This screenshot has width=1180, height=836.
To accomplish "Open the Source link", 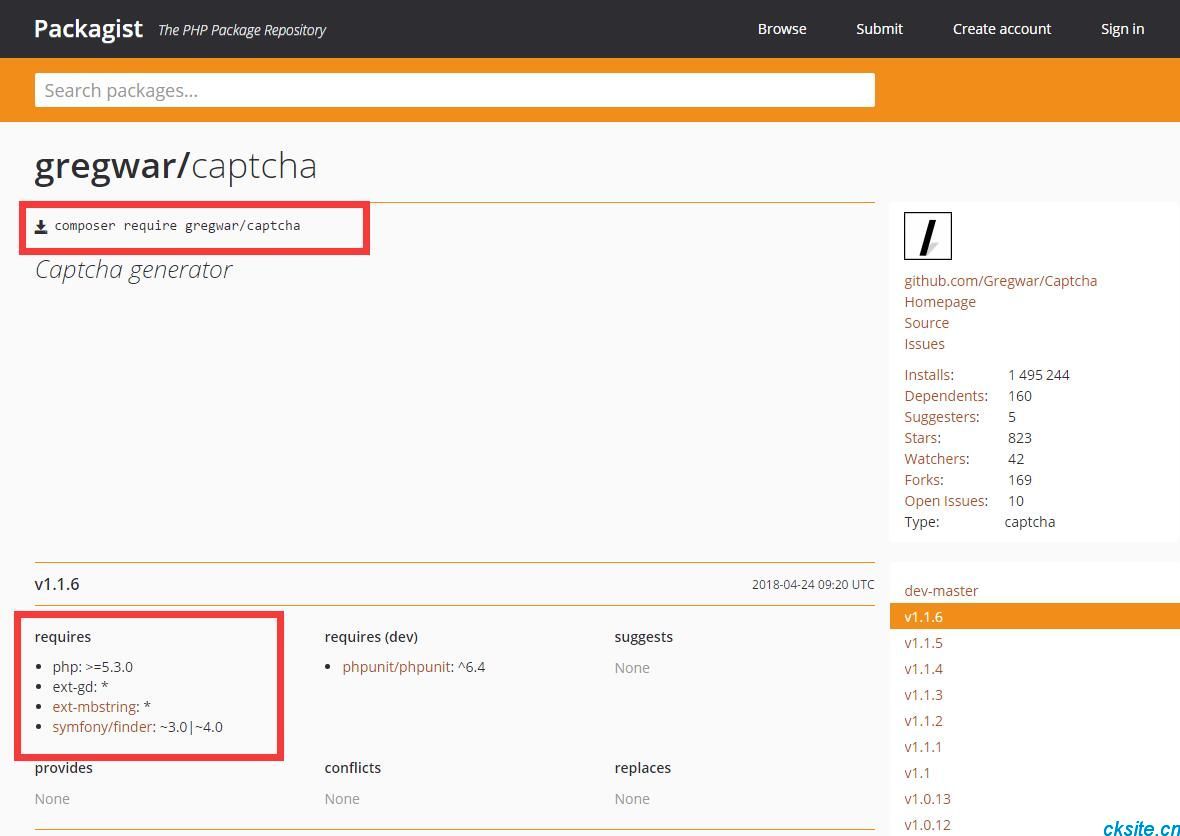I will pos(926,323).
